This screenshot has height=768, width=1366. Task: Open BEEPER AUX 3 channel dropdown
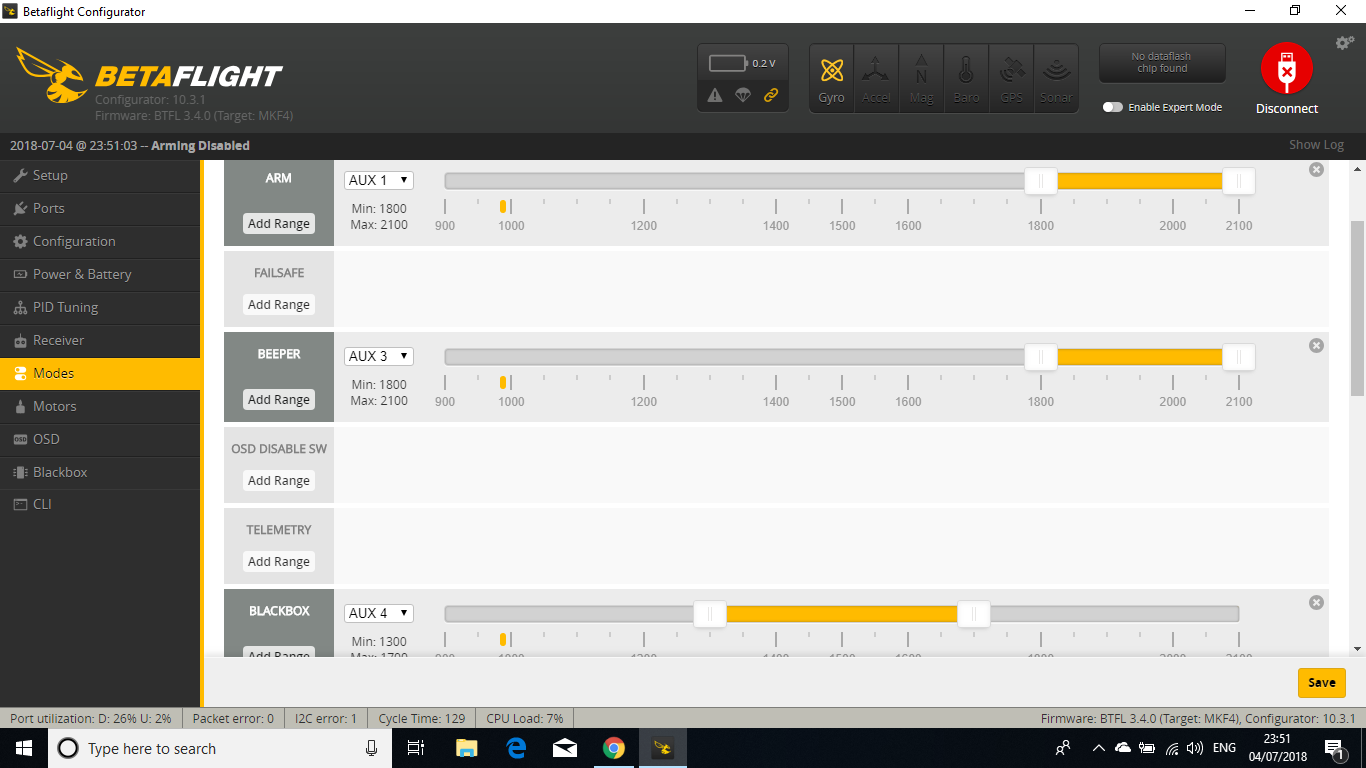(379, 356)
